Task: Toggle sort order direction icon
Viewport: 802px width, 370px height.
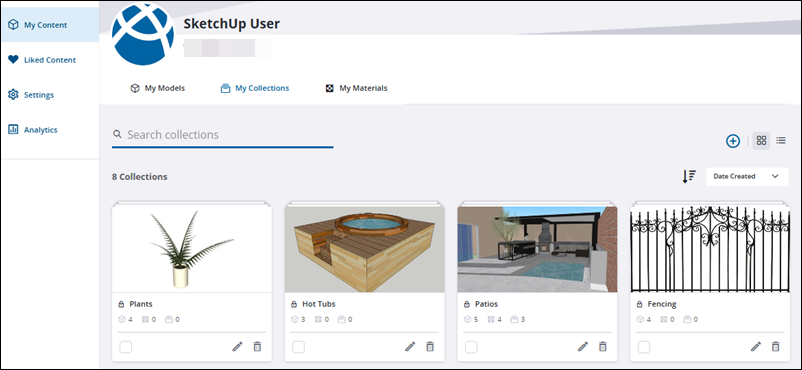Action: (x=689, y=176)
